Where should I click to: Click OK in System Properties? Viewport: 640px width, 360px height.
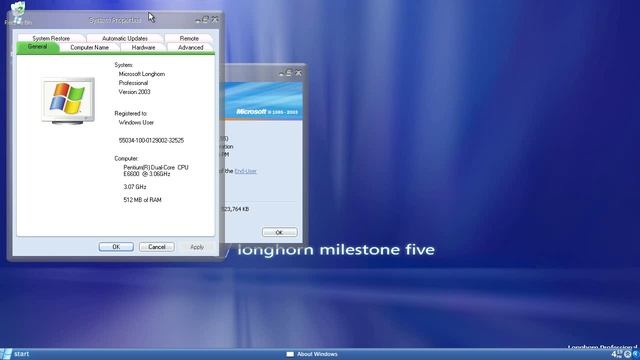click(116, 247)
